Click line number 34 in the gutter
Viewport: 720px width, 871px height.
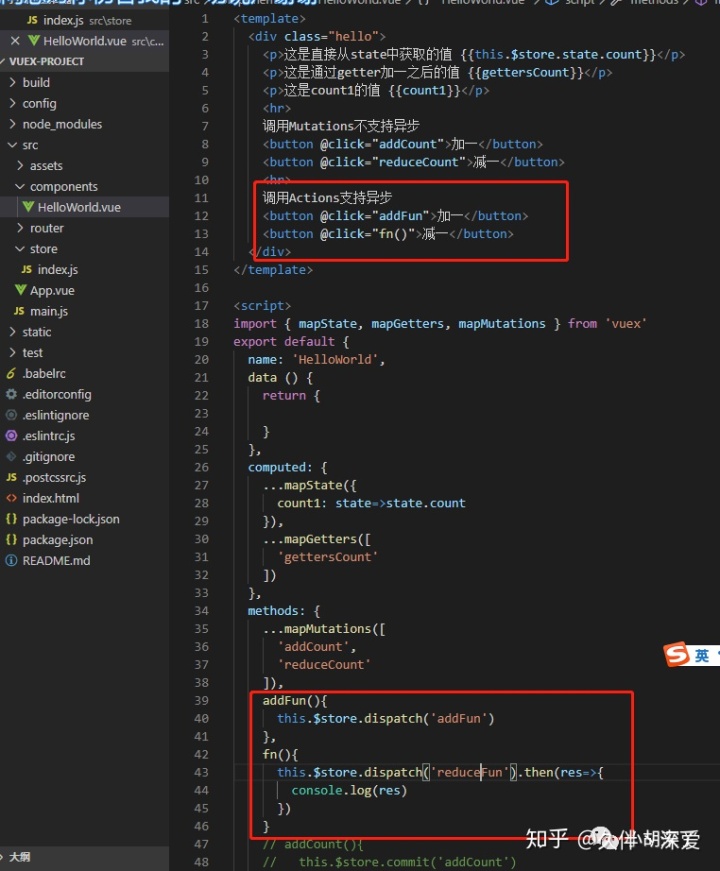201,610
